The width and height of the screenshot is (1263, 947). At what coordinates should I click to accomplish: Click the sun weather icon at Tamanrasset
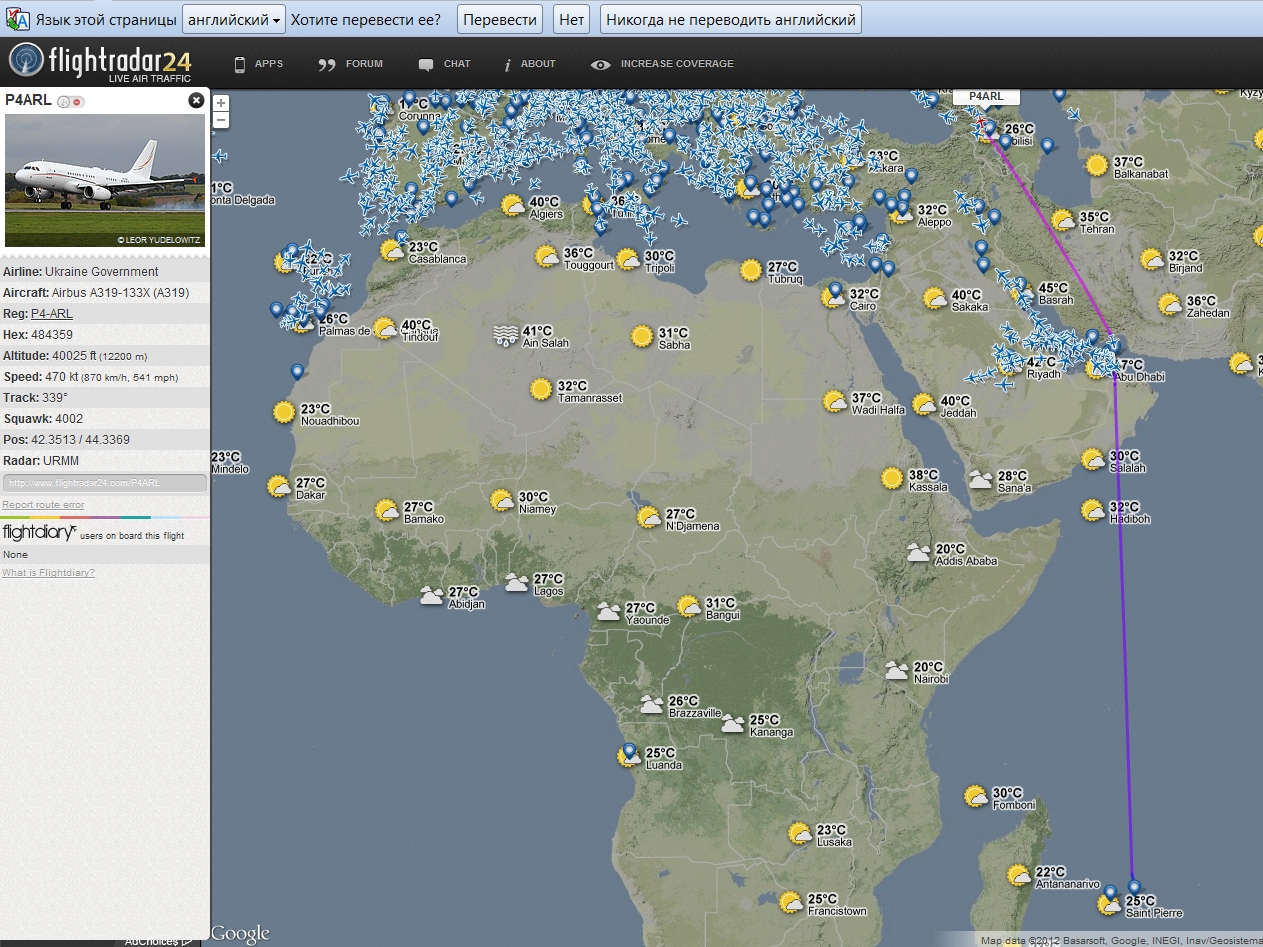(541, 389)
